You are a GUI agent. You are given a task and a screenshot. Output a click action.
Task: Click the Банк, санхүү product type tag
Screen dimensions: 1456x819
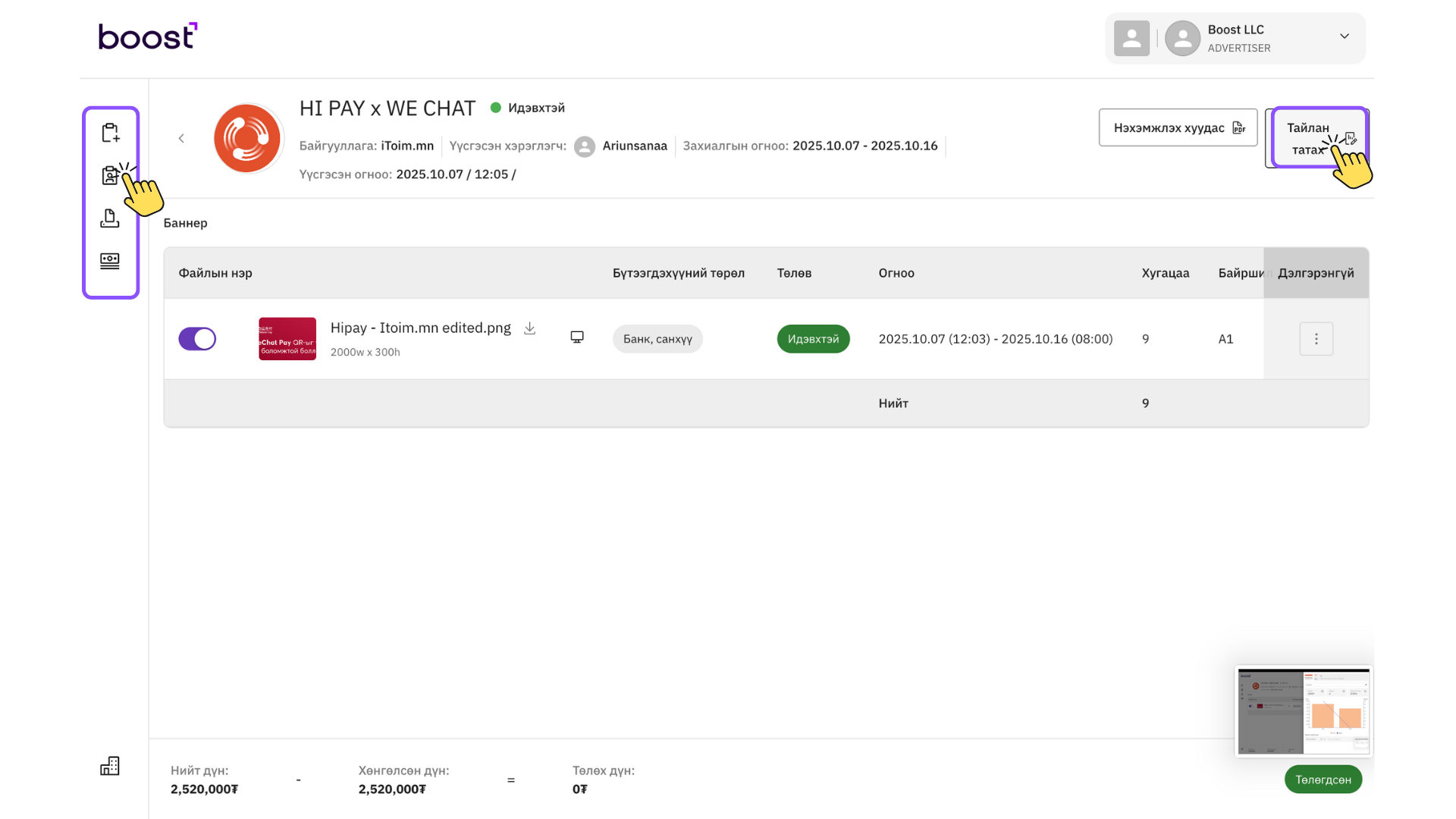pos(657,339)
